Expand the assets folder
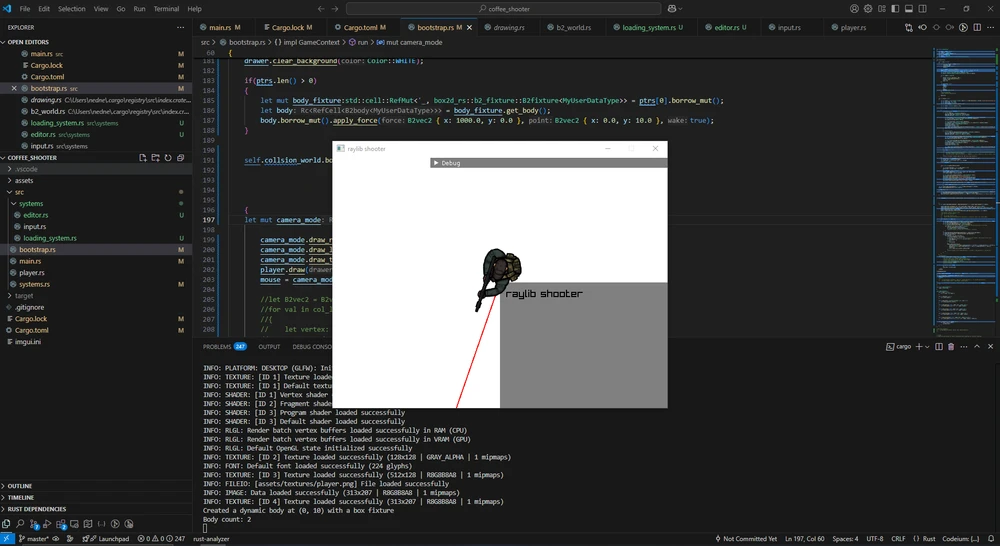 [25, 181]
